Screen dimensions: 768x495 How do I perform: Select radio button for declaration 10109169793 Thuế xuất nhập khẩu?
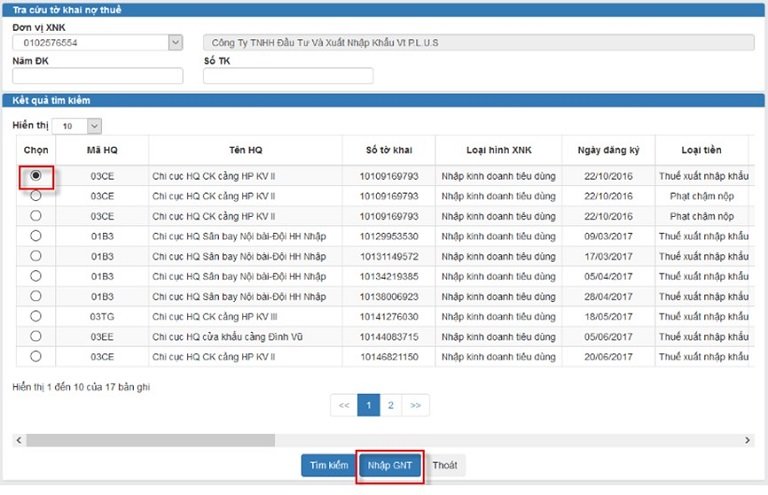point(37,175)
